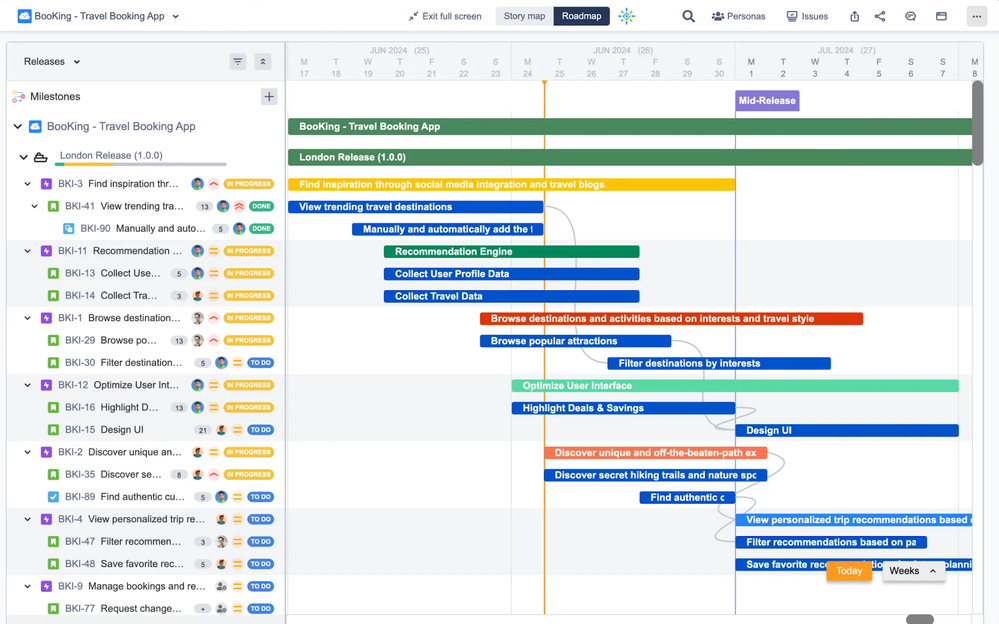The width and height of the screenshot is (999, 624).
Task: Collapse the BKI-3 epic row
Action: 28,184
